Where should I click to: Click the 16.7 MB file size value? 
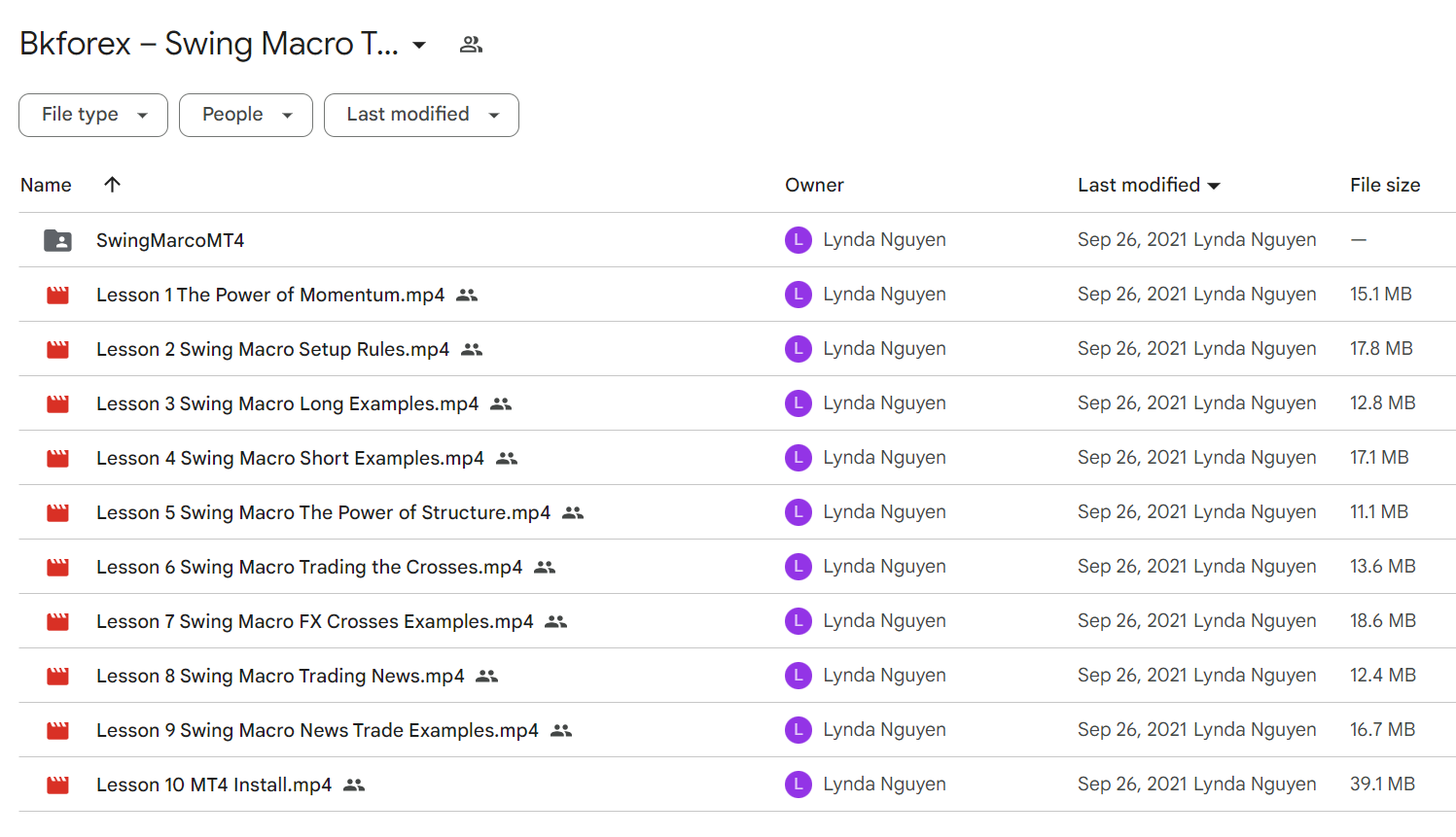coord(1382,730)
